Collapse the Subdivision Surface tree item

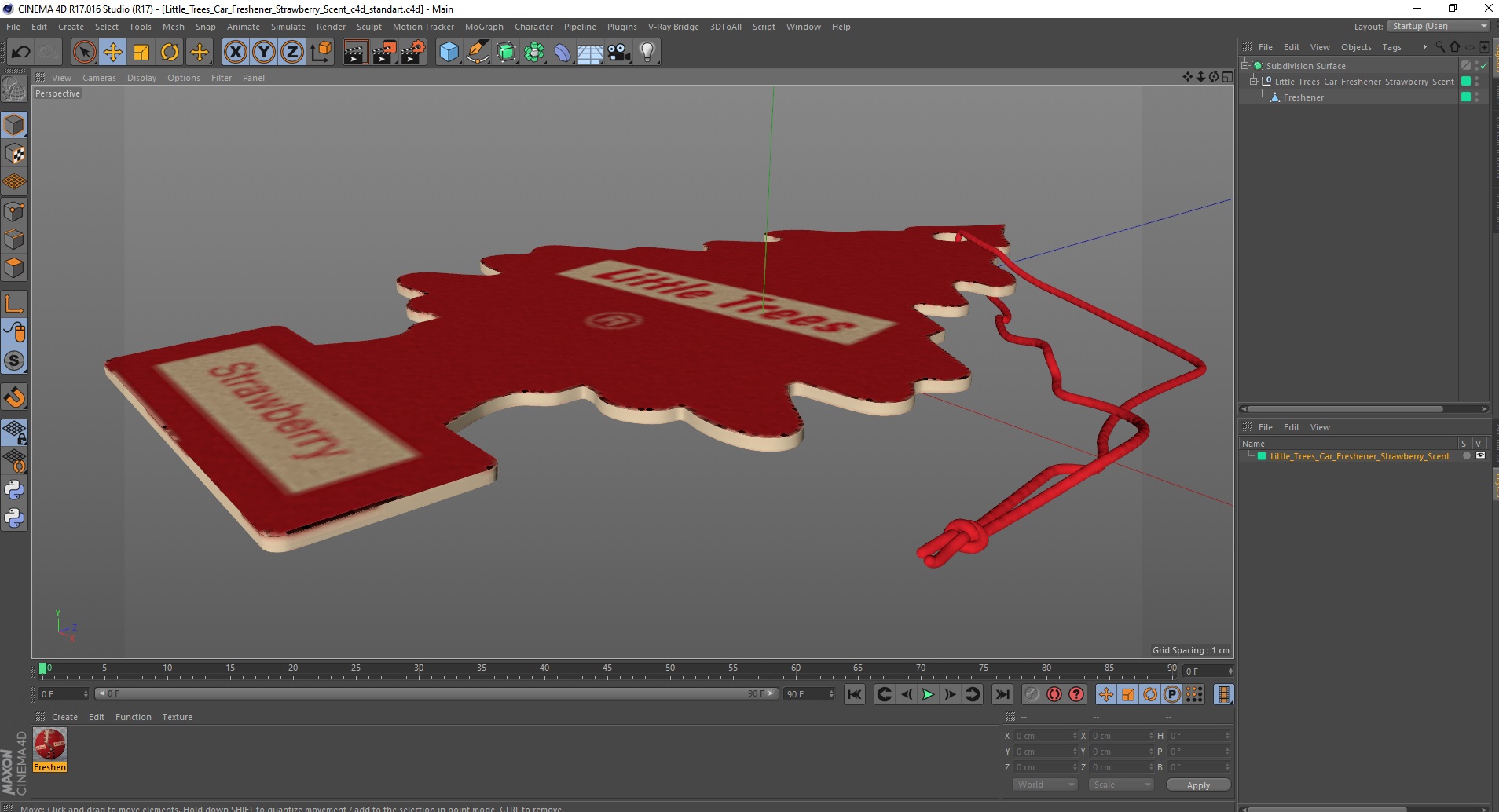point(1245,66)
